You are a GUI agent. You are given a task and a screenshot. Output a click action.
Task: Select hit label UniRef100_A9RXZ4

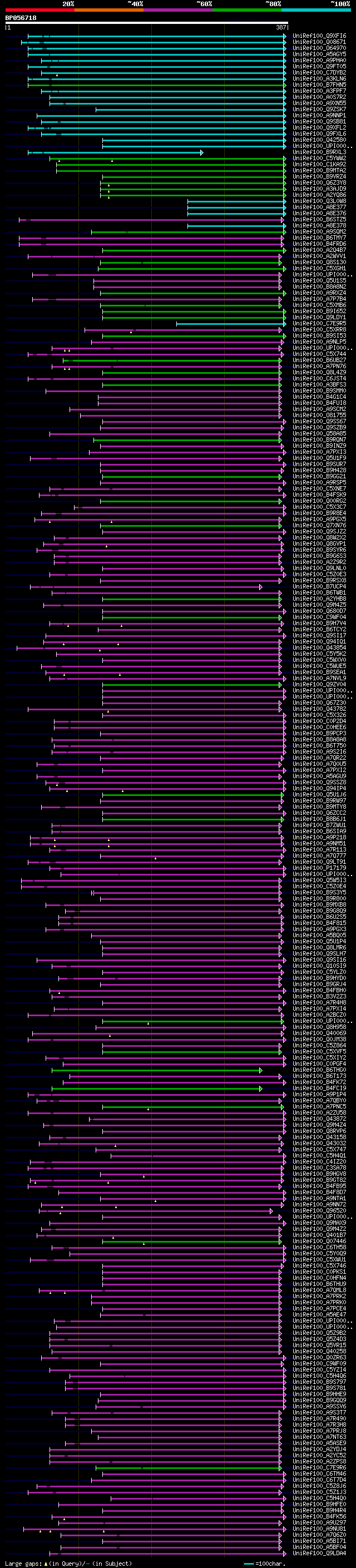[319, 293]
